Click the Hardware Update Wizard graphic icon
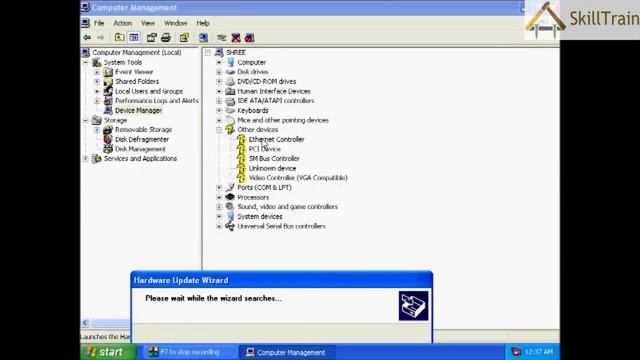Screen dimensions: 640x360 click(413, 306)
